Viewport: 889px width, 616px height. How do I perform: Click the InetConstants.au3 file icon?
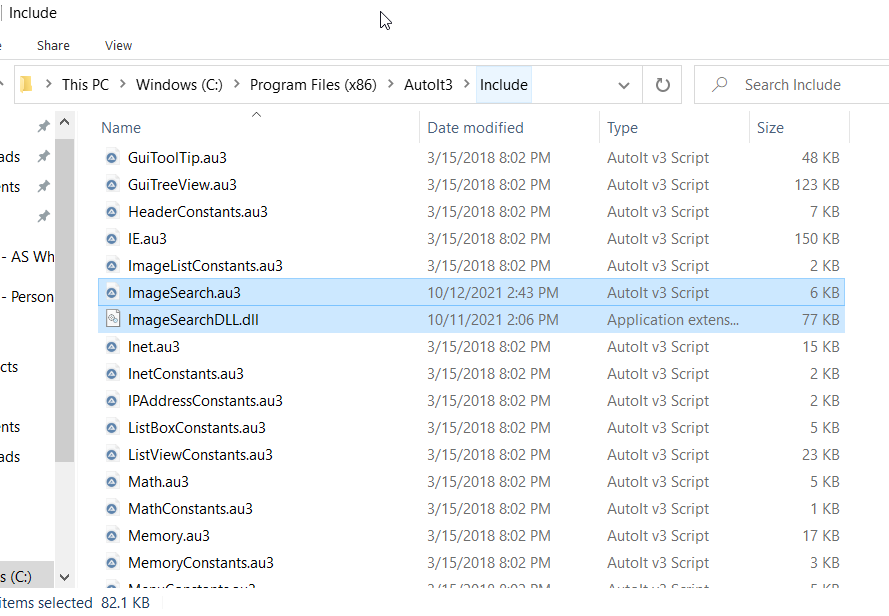tap(112, 374)
